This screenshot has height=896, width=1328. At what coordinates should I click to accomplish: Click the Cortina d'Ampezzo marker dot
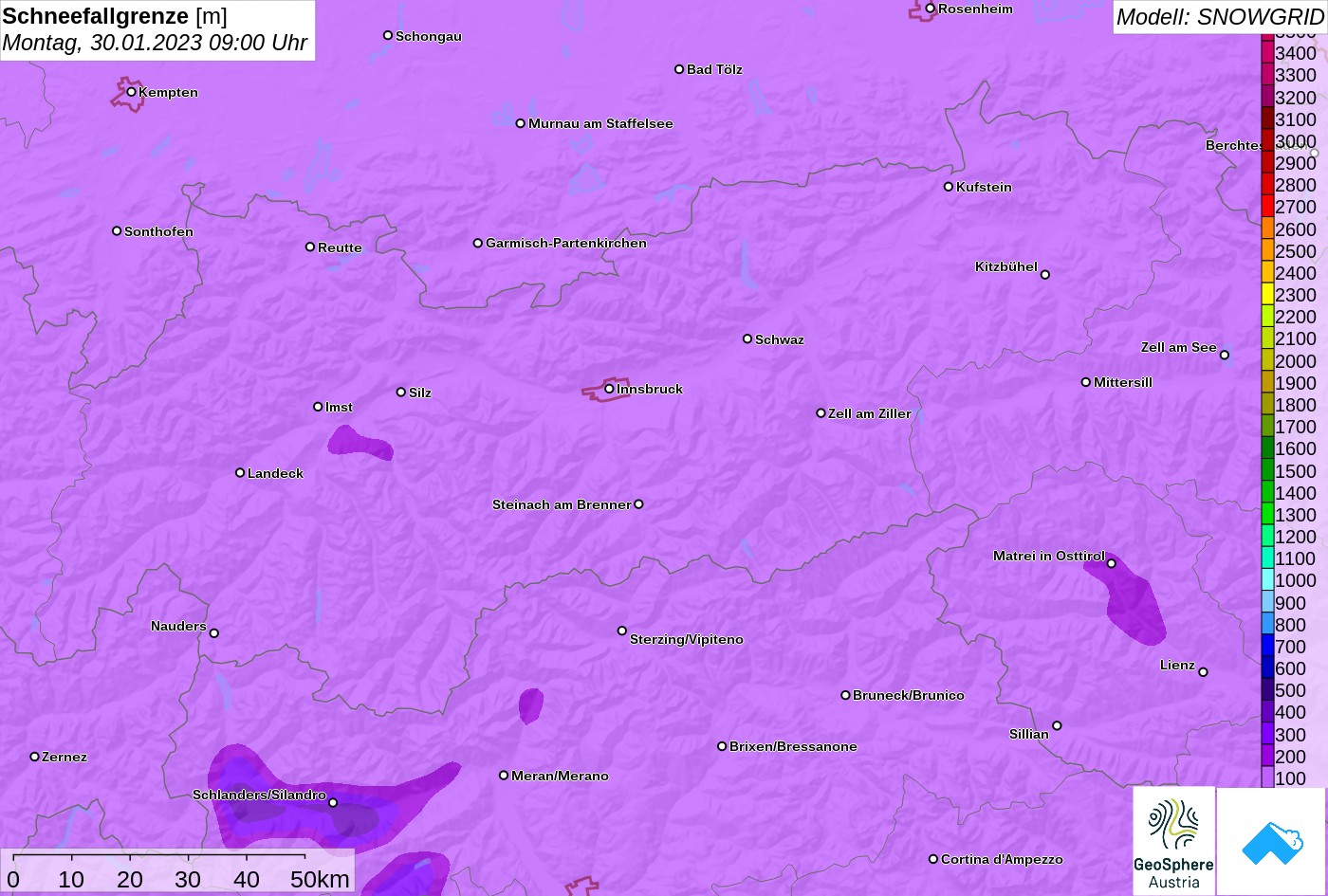[x=933, y=859]
